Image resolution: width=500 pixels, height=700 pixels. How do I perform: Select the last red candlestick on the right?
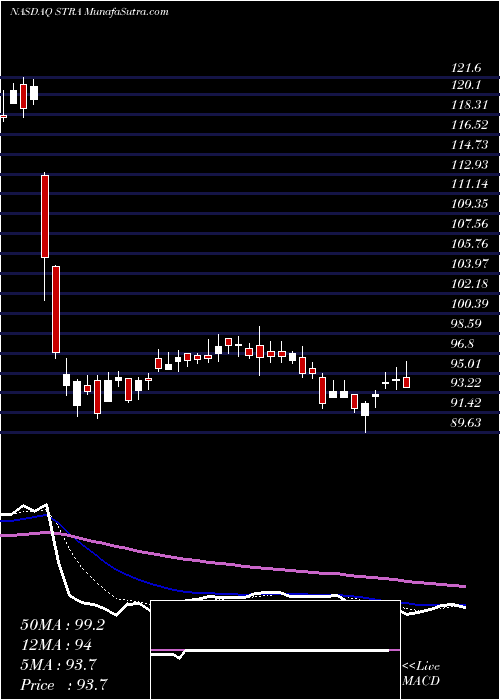coord(406,382)
